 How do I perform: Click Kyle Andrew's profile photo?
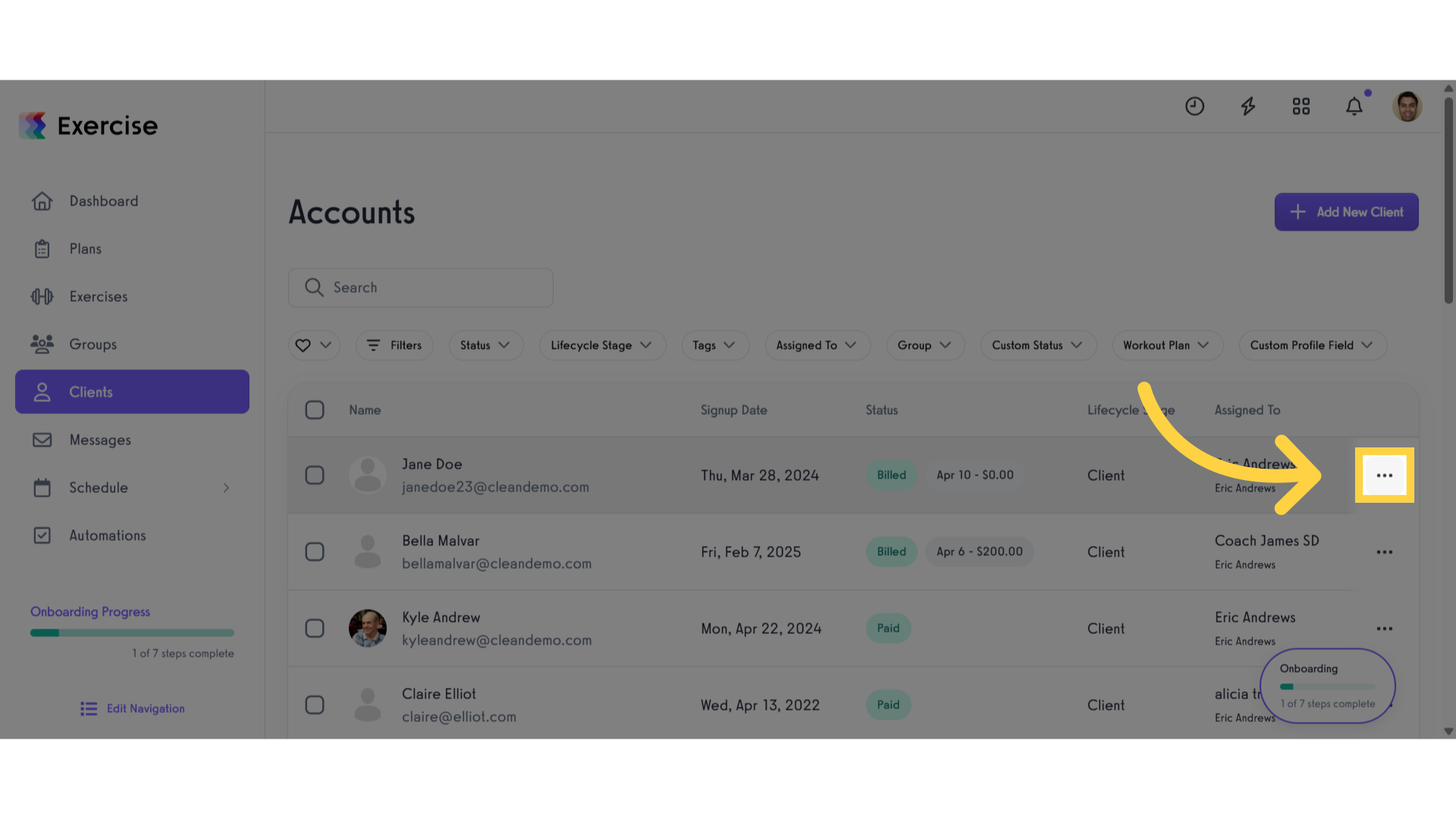368,629
